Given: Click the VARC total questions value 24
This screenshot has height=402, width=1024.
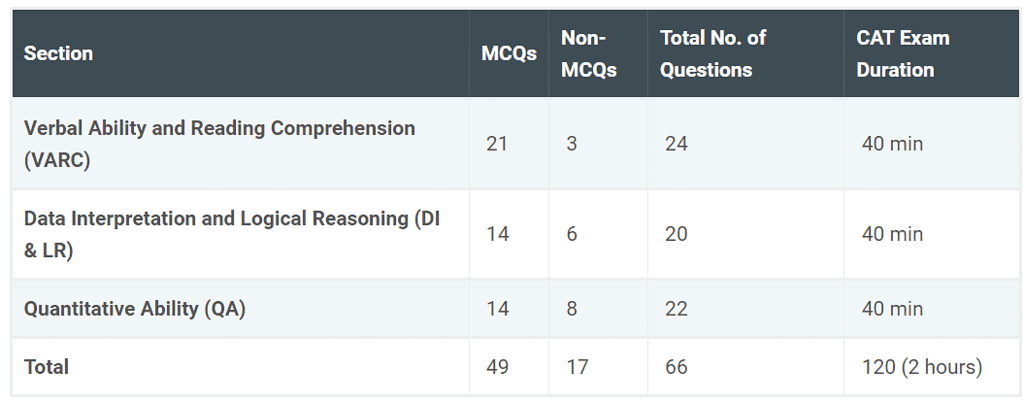Looking at the screenshot, I should click(676, 144).
